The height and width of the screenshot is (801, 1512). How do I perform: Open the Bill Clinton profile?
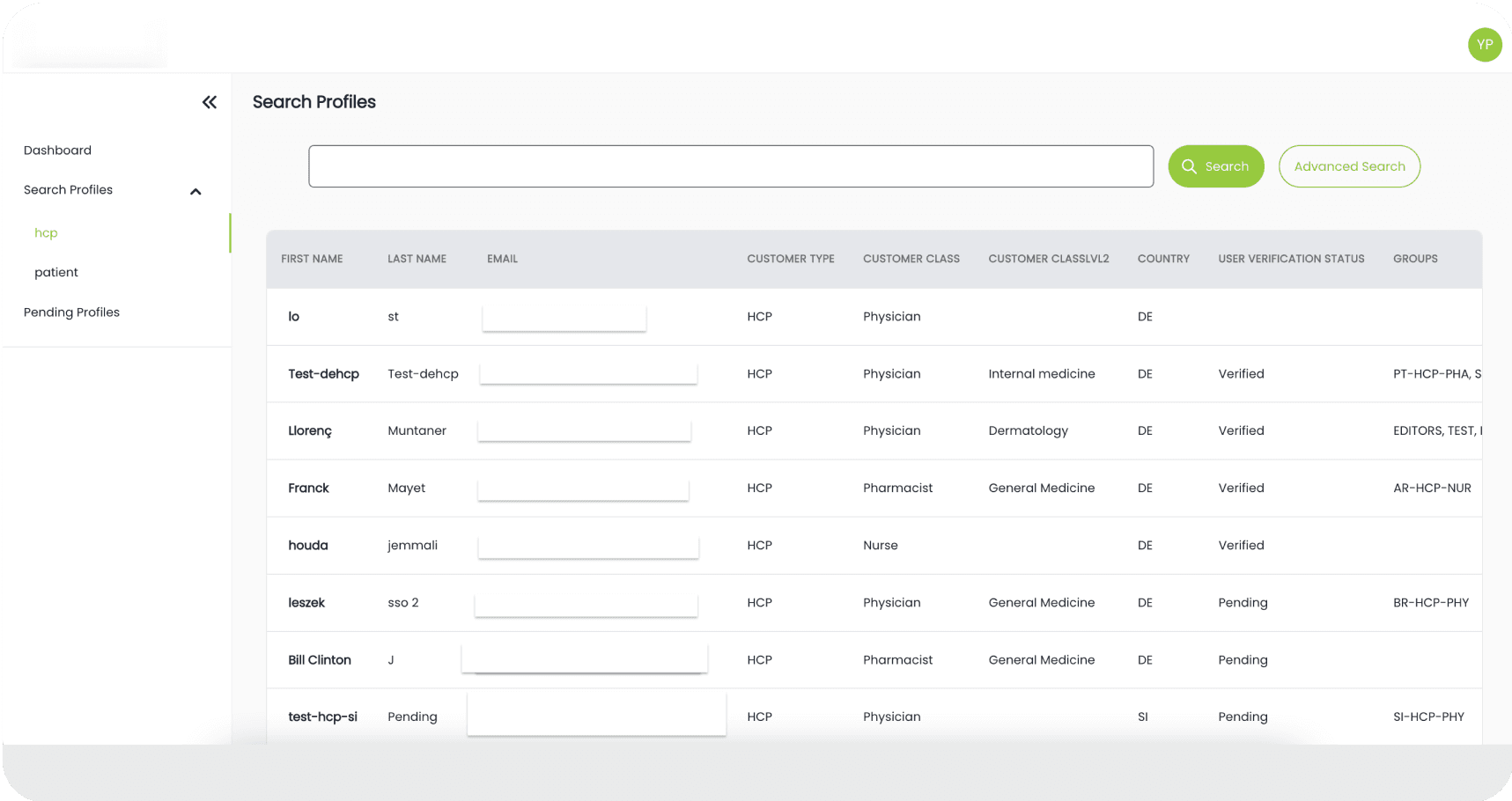(x=320, y=660)
